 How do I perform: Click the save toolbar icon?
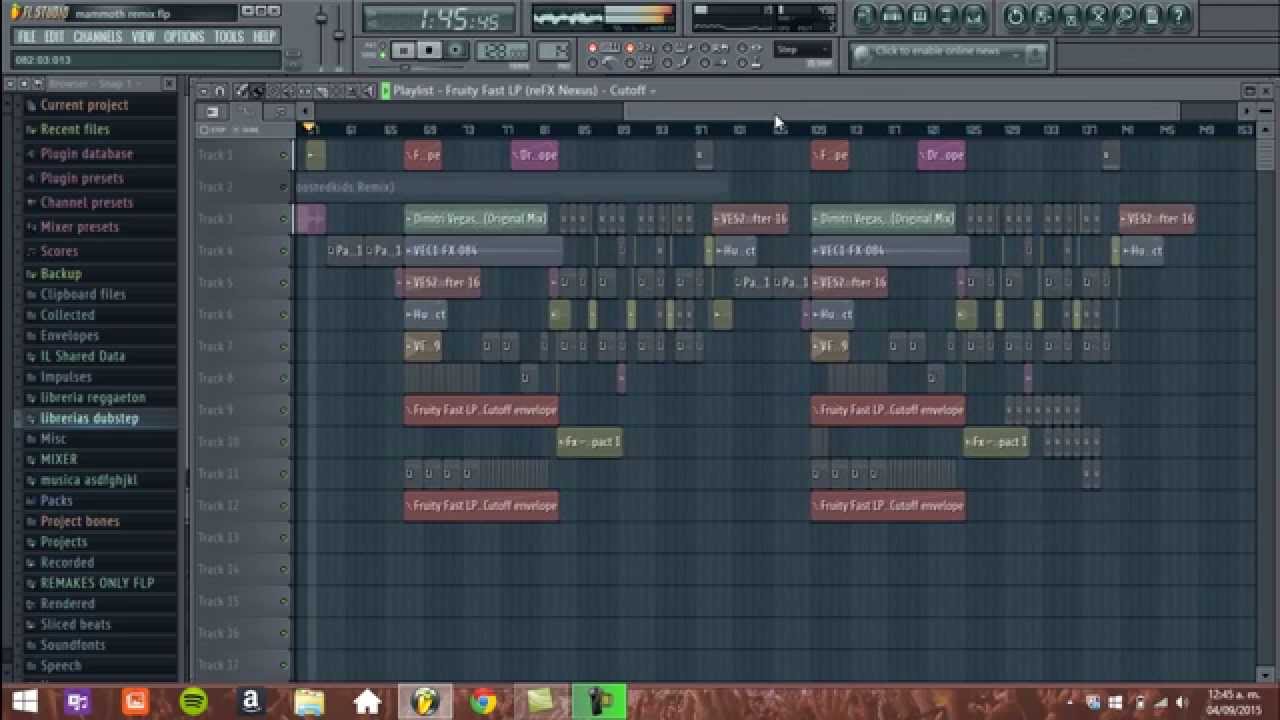pos(1042,16)
